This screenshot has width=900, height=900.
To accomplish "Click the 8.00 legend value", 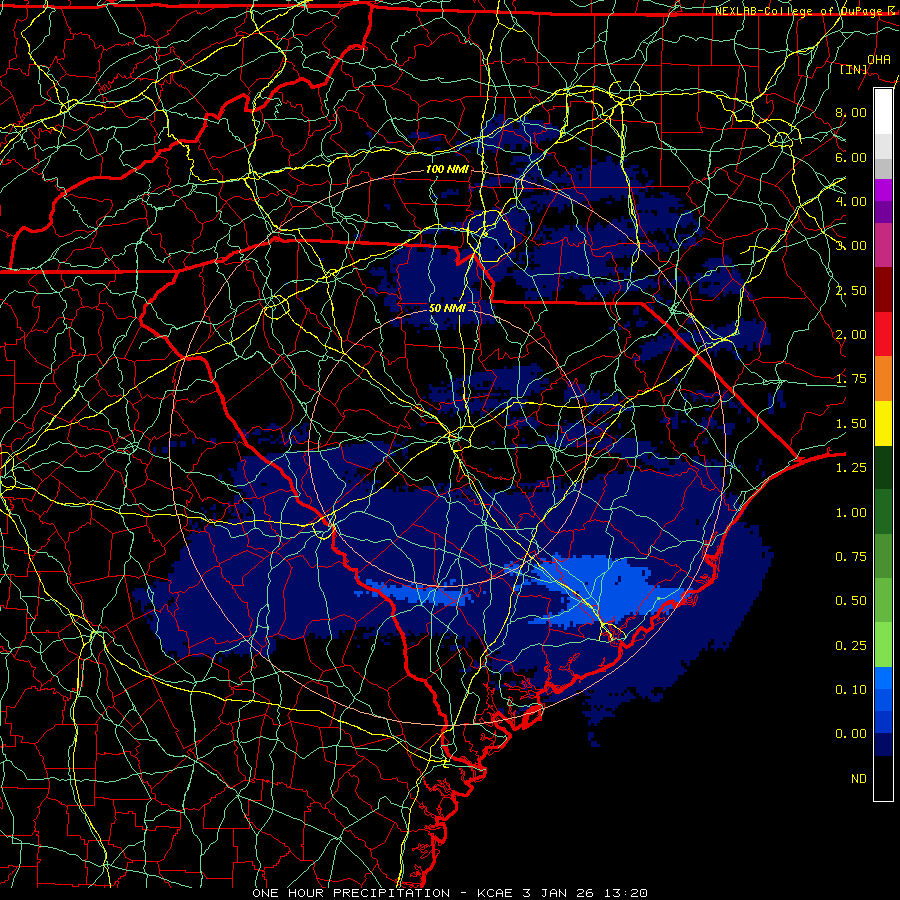I will 851,112.
